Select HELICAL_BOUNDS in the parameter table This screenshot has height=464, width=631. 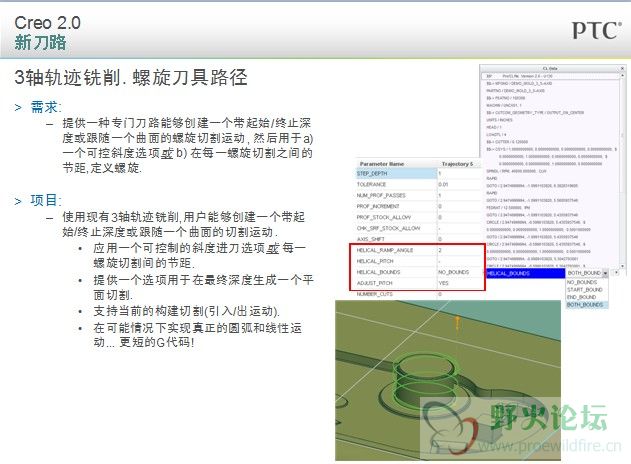tap(378, 272)
